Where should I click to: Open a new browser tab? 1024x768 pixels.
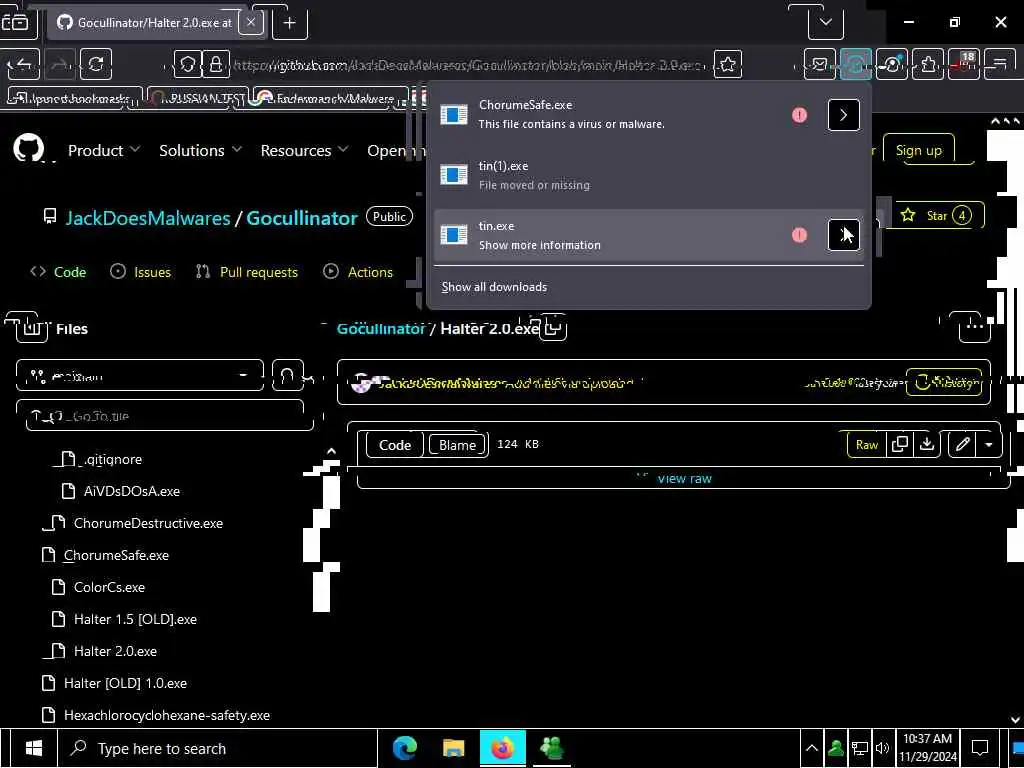tap(289, 23)
